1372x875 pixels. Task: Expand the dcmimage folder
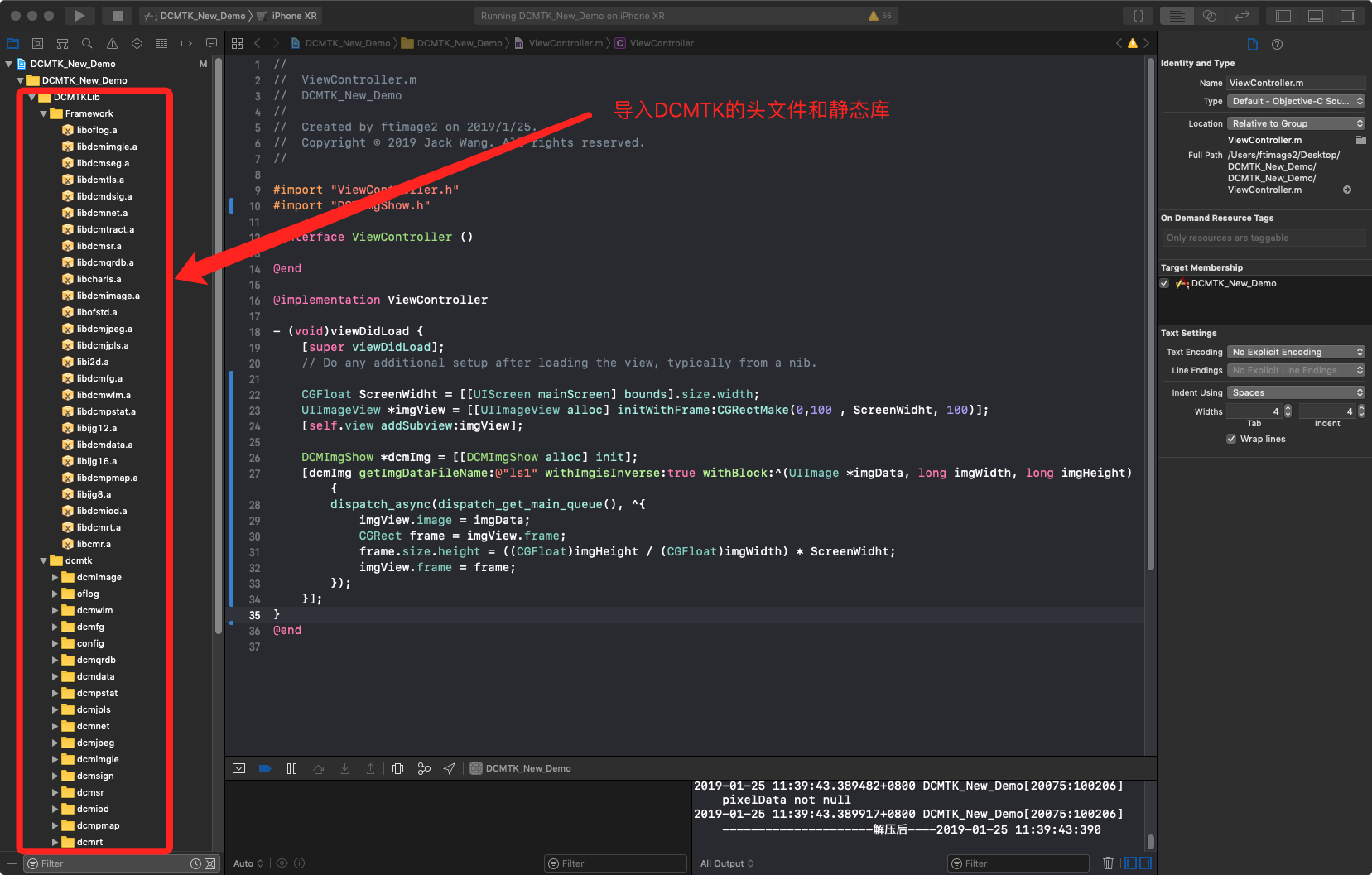click(x=55, y=577)
